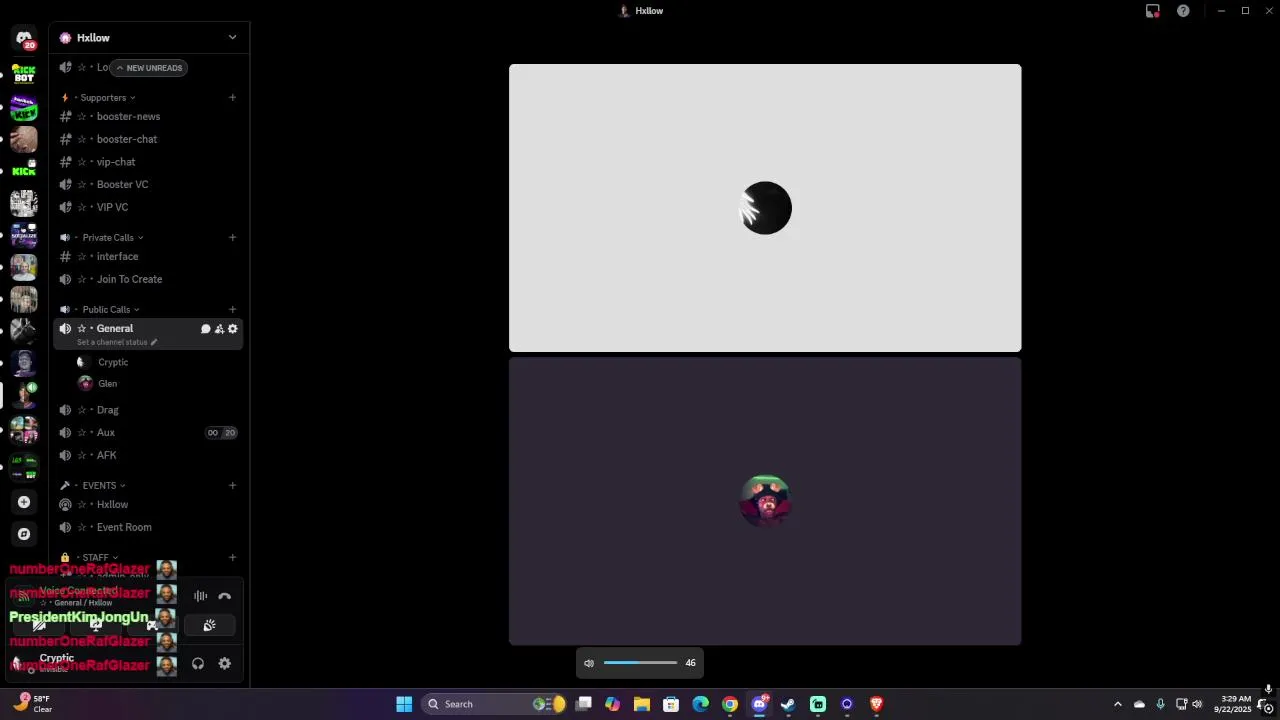
Task: Join the Aux voice channel
Action: click(x=148, y=433)
